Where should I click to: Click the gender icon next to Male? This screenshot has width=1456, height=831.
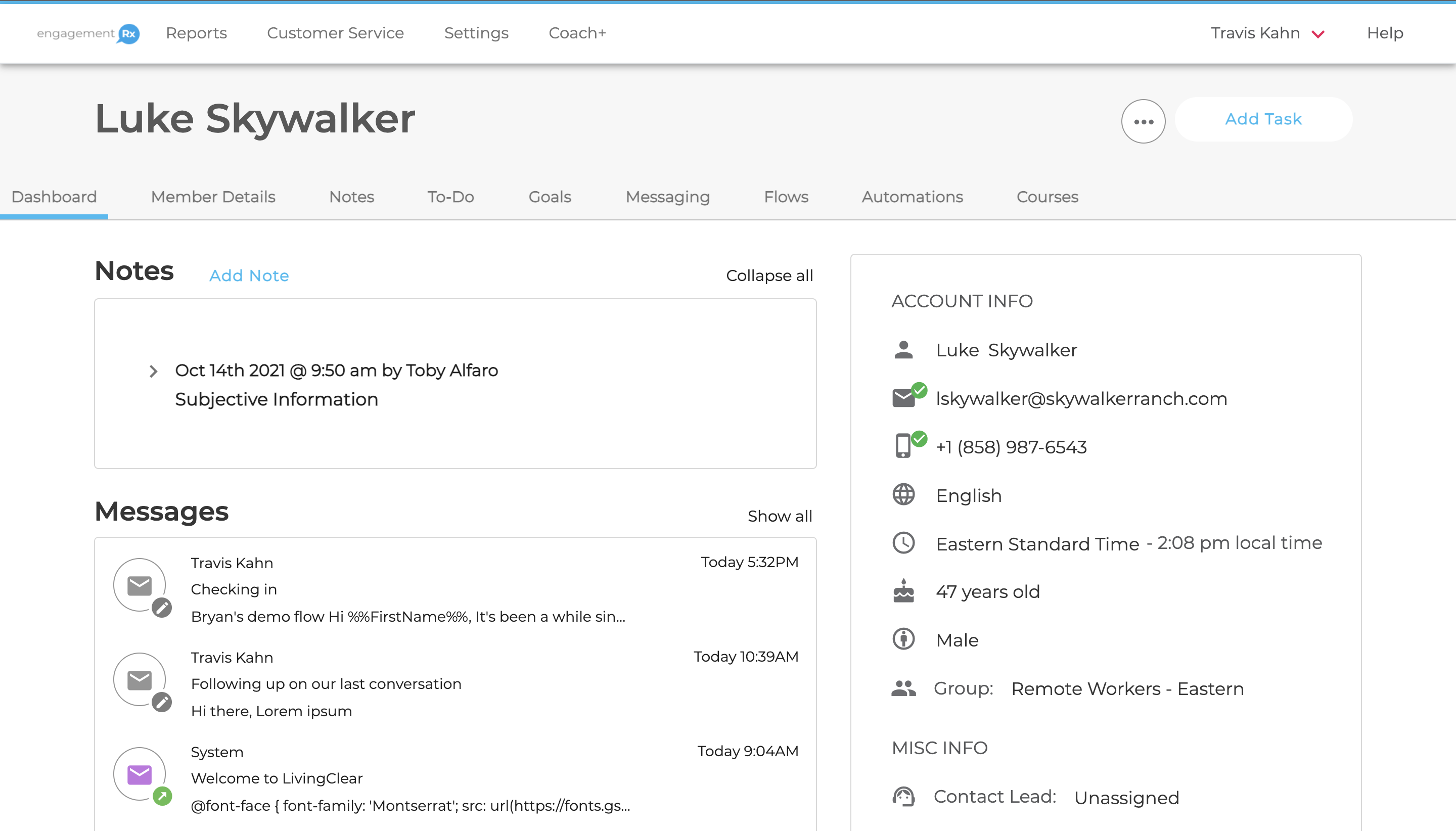(x=904, y=639)
